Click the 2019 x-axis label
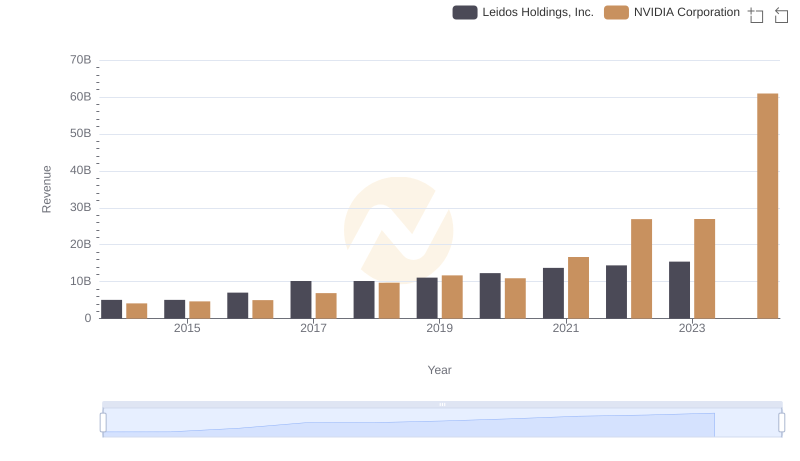 tap(439, 328)
